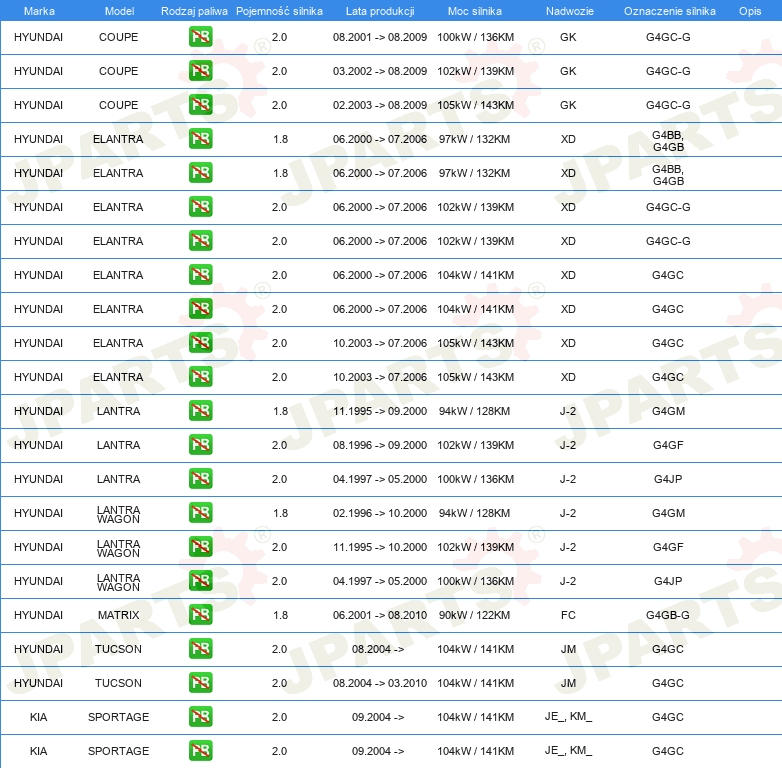782x768 pixels.
Task: Select the date range 06.2001 -> 08.2010
Action: (380, 615)
